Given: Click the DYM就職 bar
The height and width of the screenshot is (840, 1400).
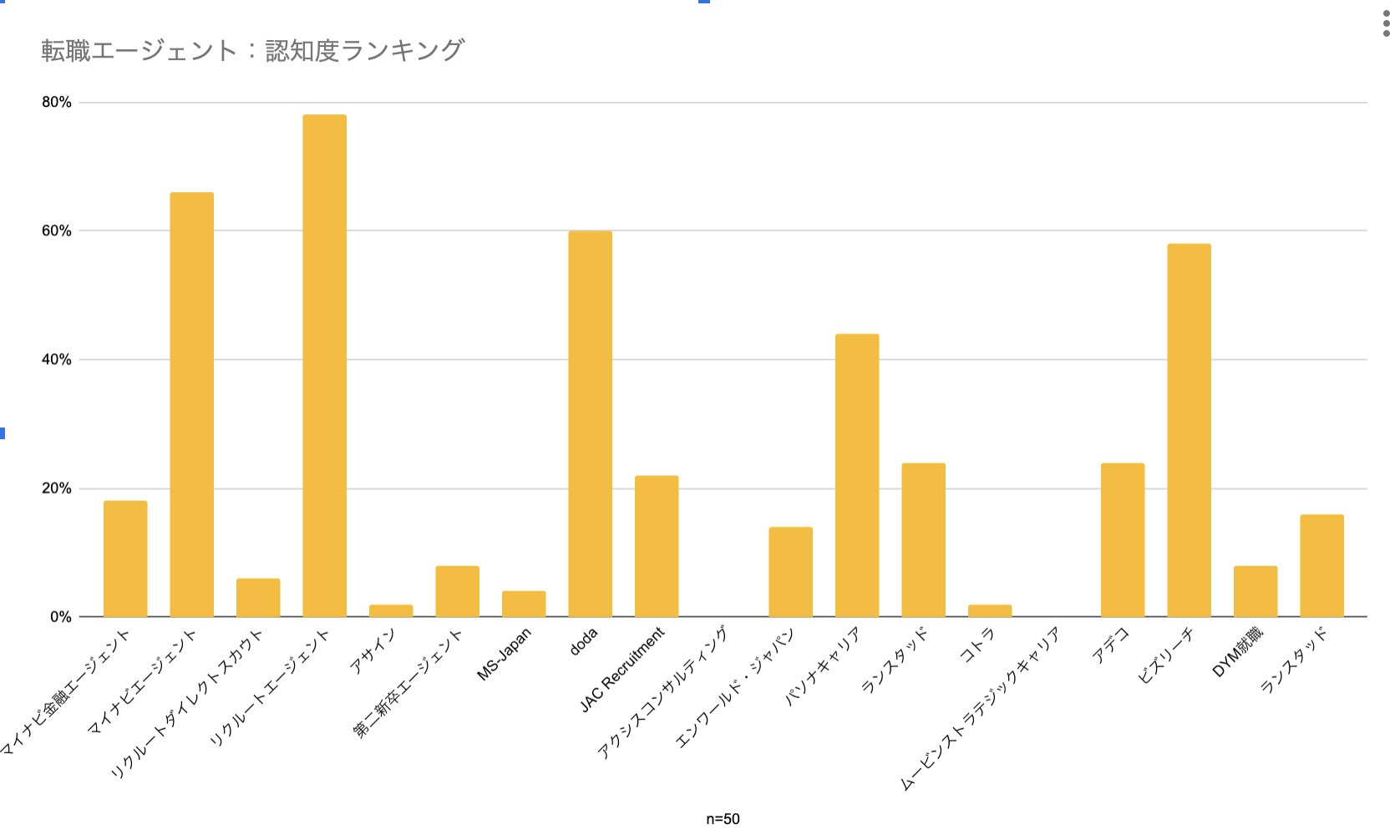Looking at the screenshot, I should [1255, 591].
